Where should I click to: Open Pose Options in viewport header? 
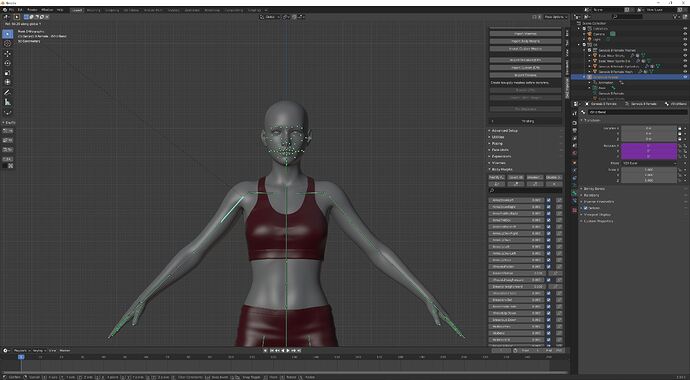point(555,17)
